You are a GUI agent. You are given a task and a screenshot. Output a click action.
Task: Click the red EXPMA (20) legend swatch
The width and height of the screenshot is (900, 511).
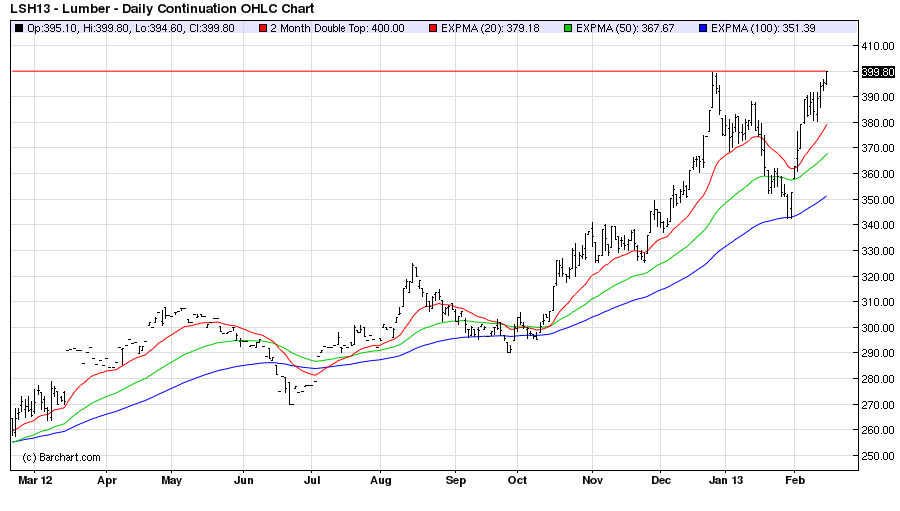tap(433, 28)
